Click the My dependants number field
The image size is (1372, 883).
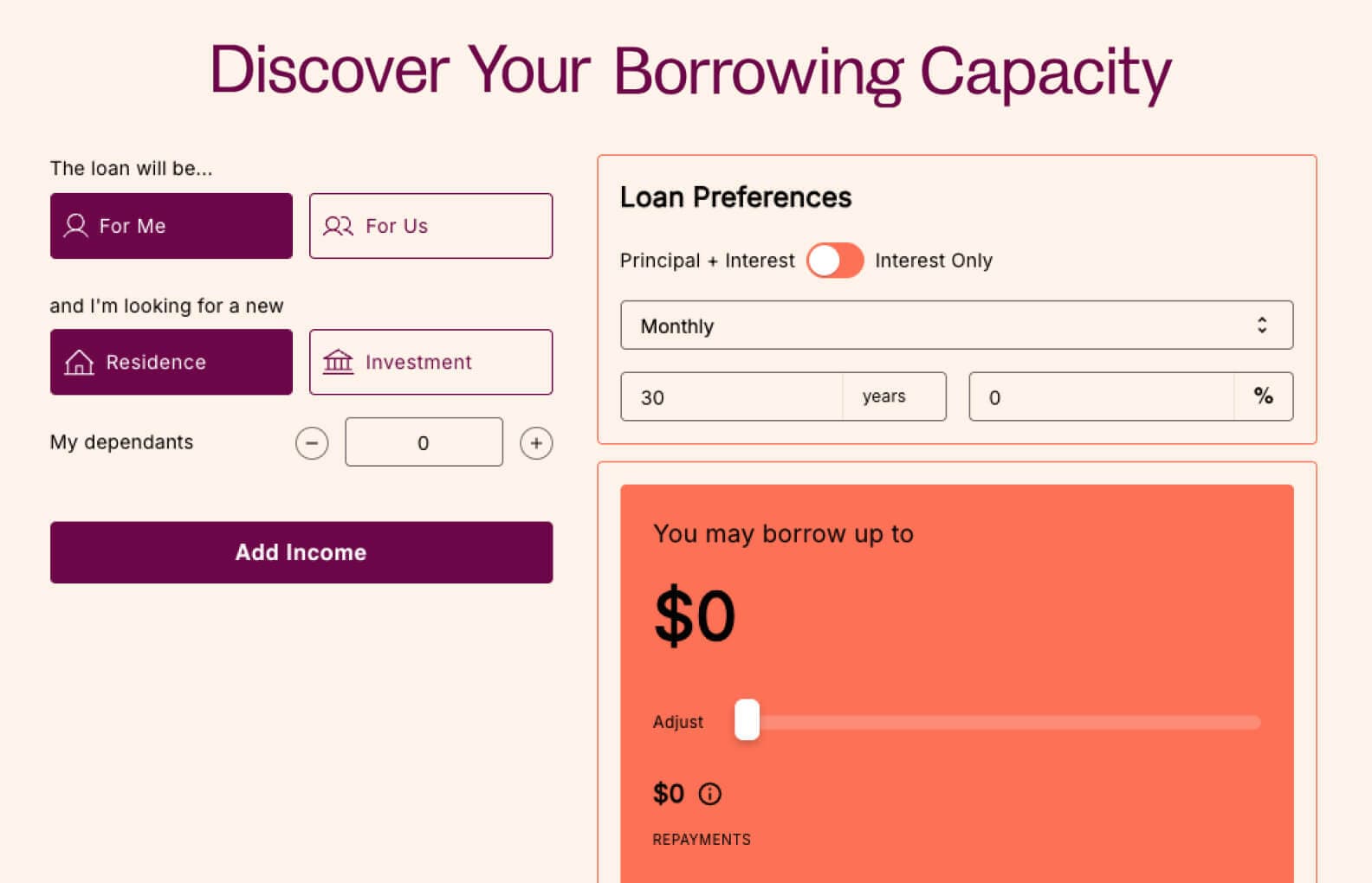(x=424, y=442)
